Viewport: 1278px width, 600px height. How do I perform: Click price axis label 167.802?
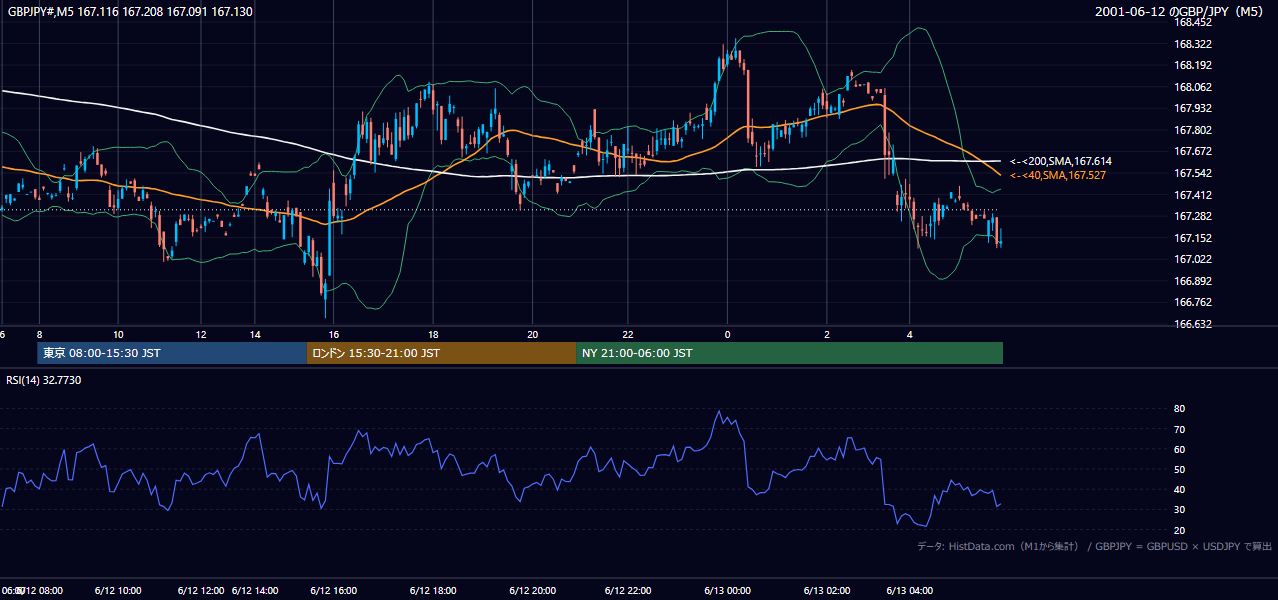pos(1192,130)
